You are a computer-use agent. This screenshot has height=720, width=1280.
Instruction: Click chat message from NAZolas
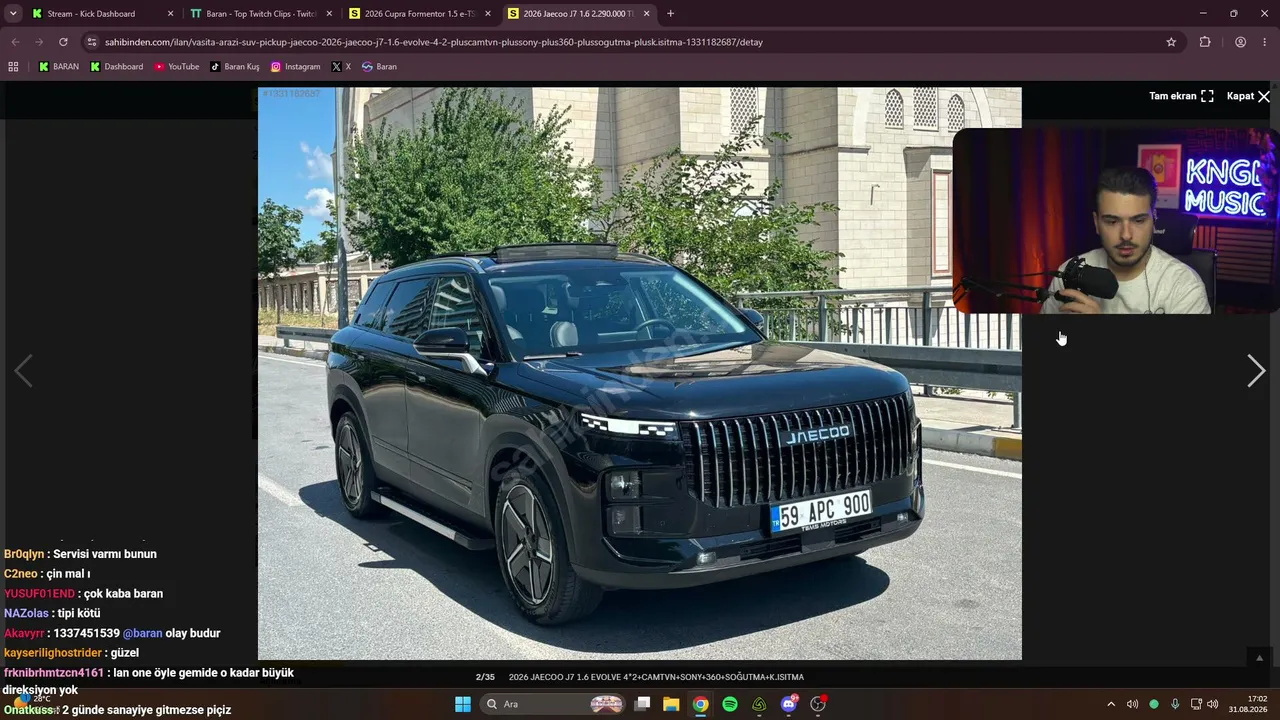coord(52,613)
